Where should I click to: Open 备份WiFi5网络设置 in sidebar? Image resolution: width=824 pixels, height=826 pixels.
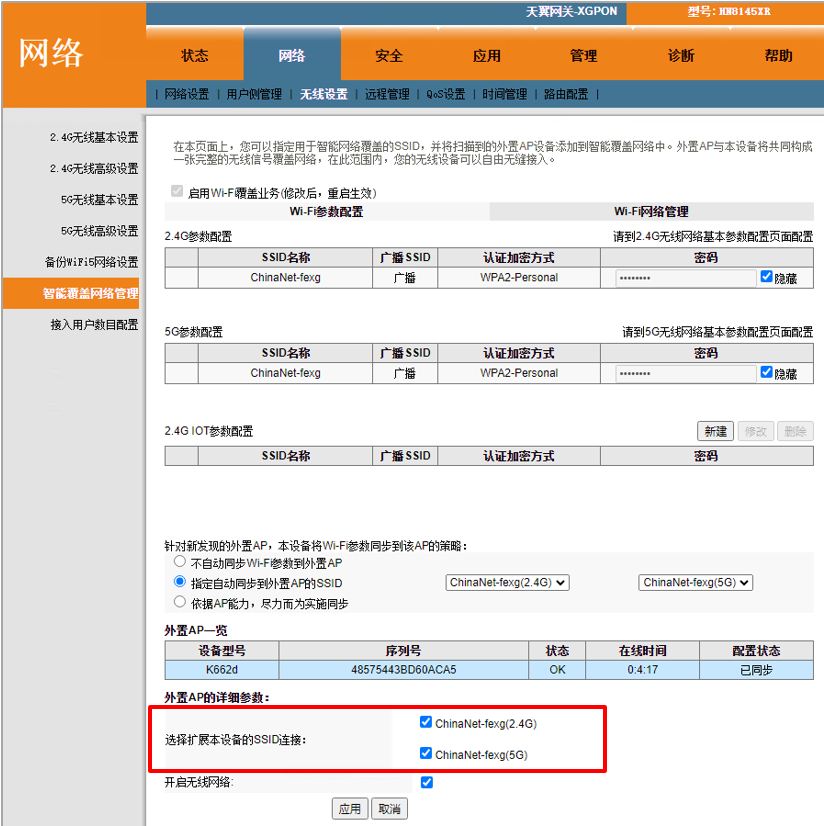click(x=92, y=262)
